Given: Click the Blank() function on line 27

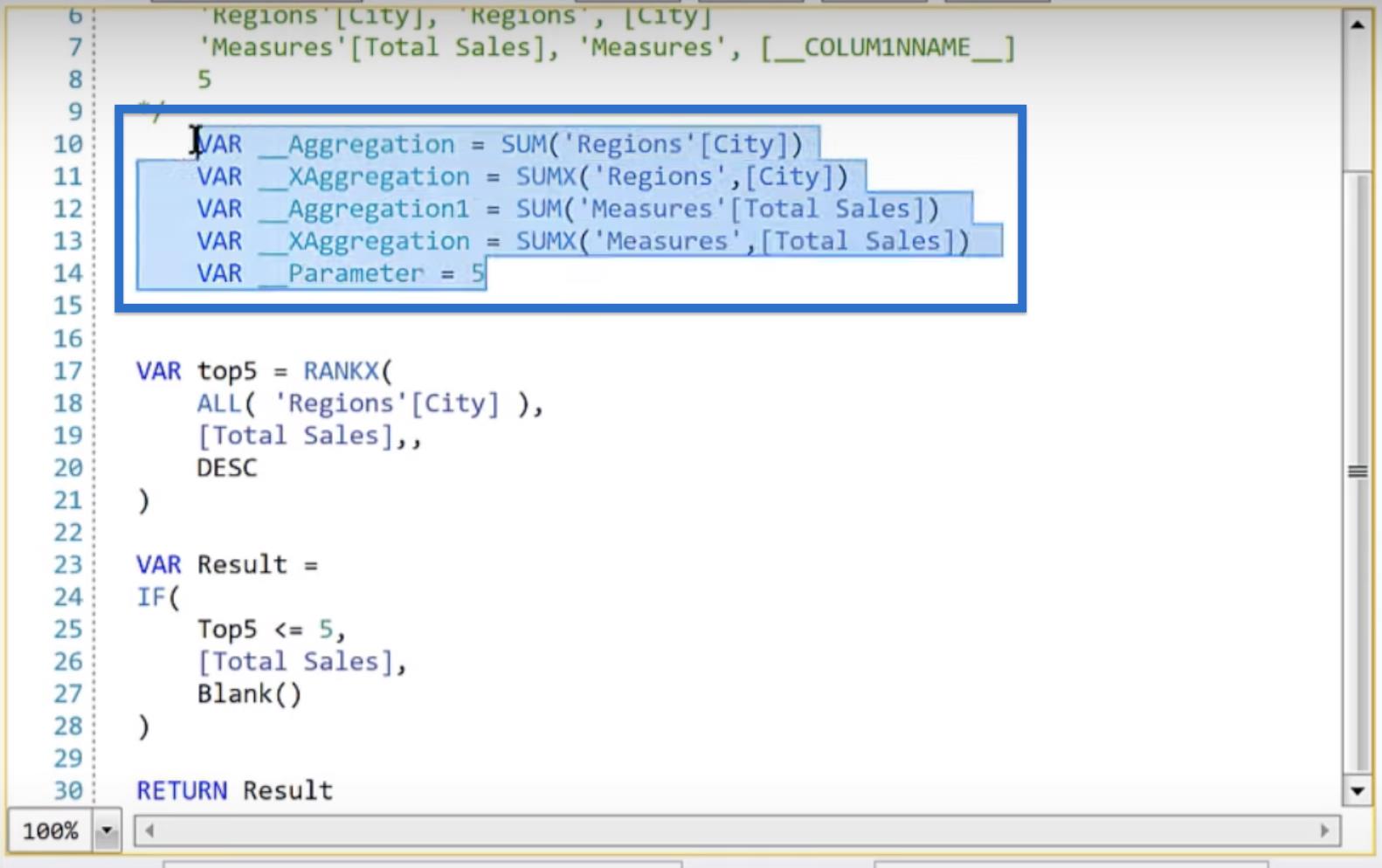Looking at the screenshot, I should click(249, 694).
